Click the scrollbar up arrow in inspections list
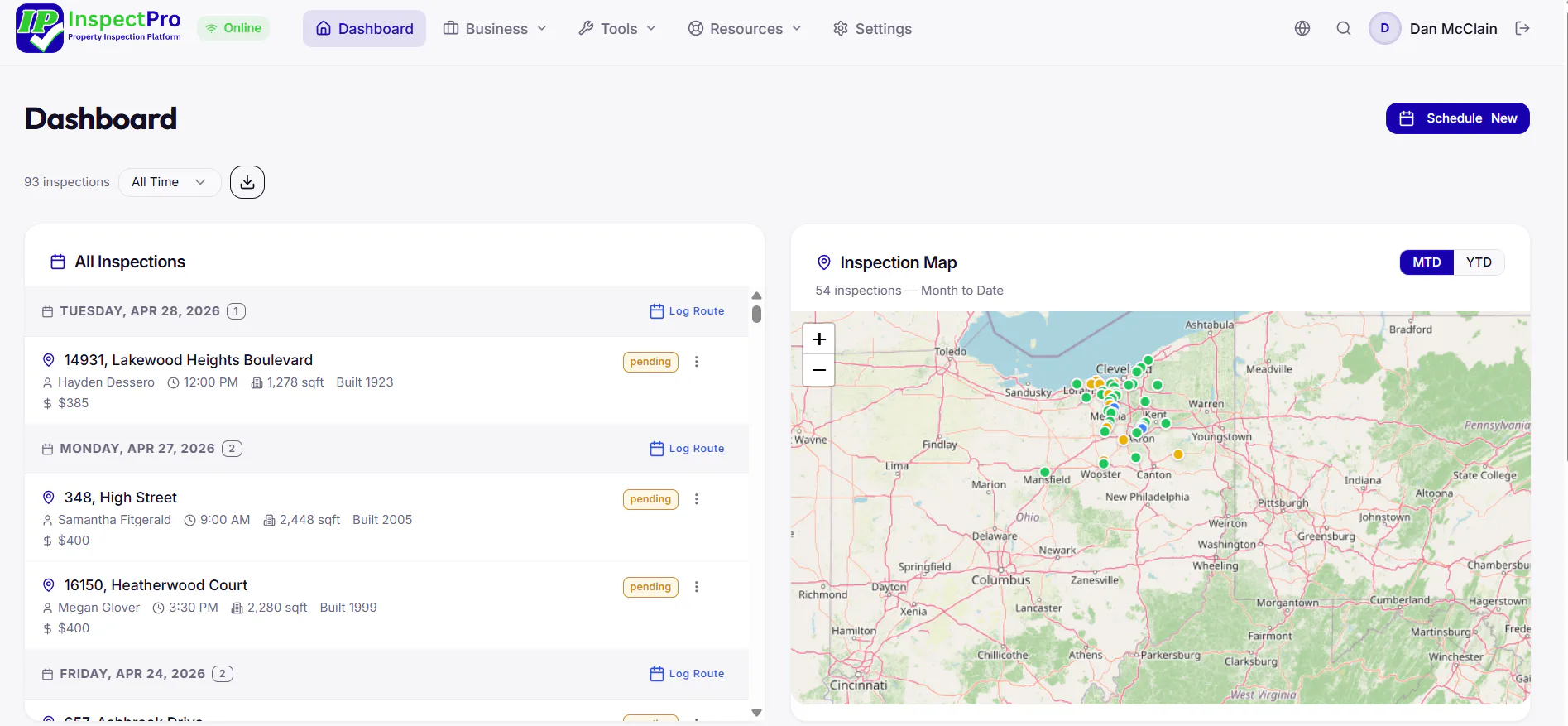This screenshot has height=726, width=1568. point(756,296)
